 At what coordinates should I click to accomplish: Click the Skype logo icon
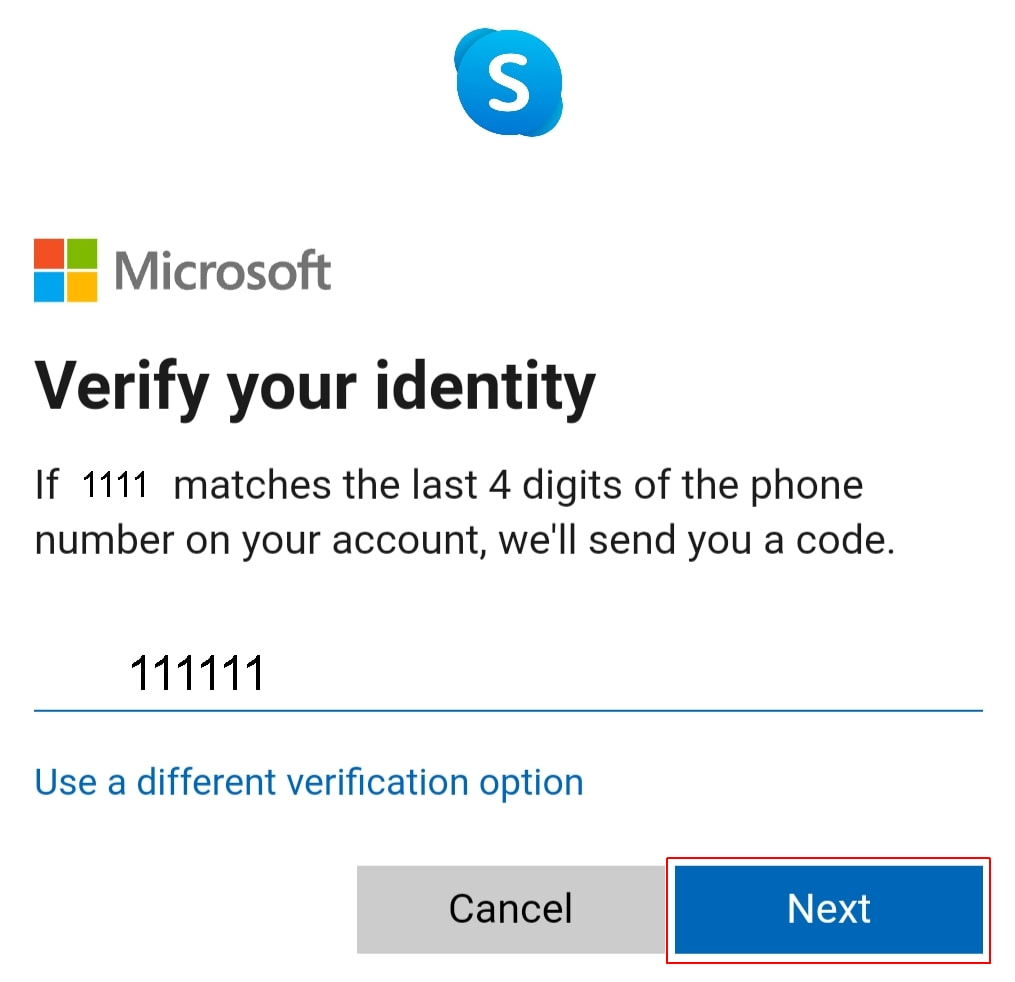pos(508,82)
